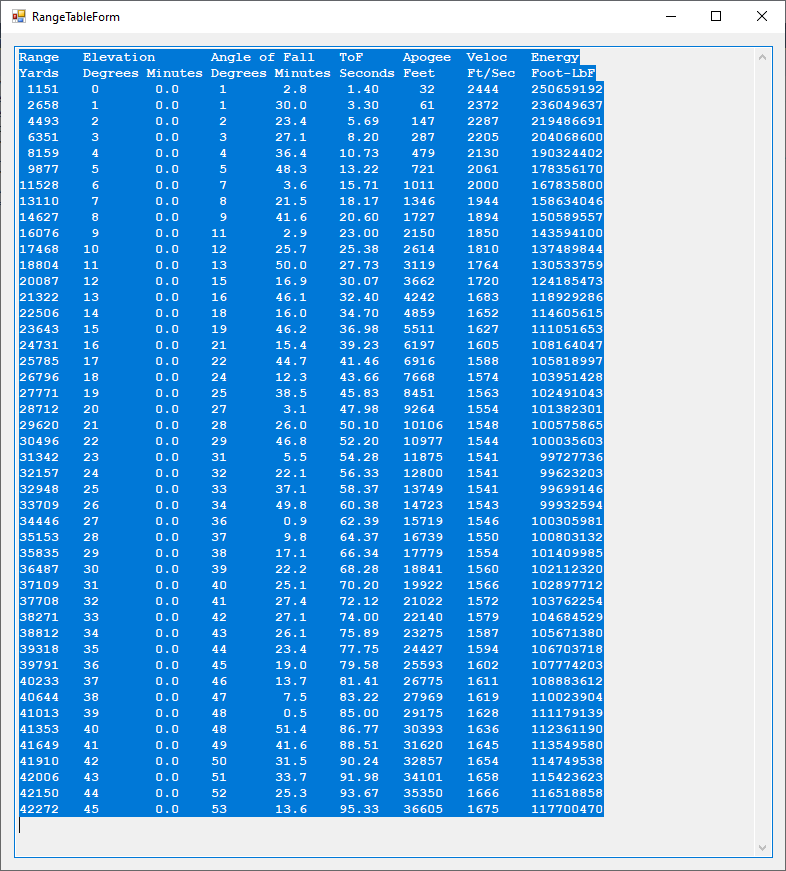Click the "Energy" column header text

click(x=555, y=57)
